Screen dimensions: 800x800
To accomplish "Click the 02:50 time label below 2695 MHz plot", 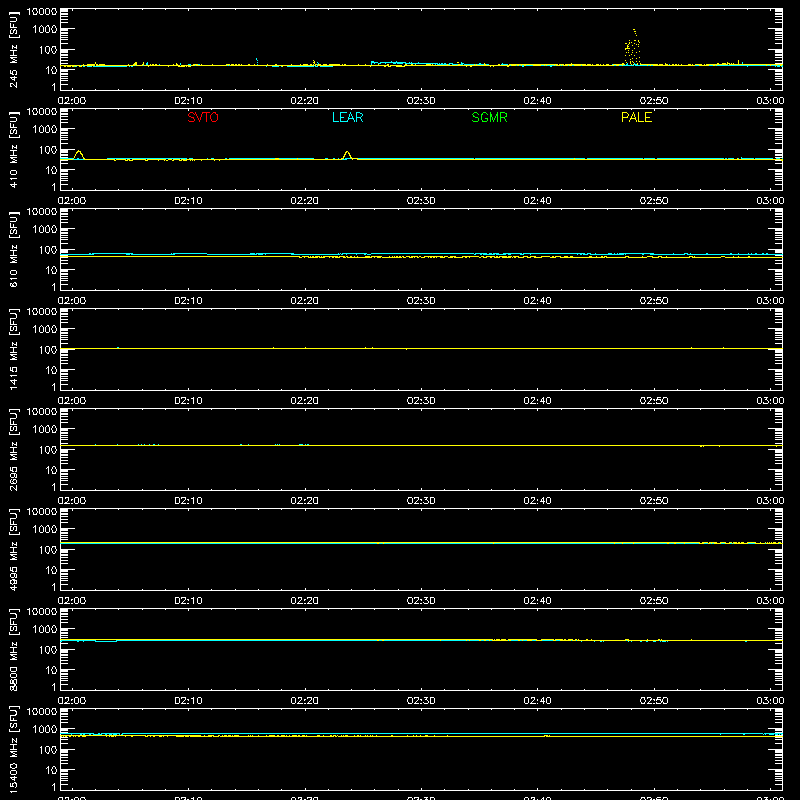I will (x=654, y=501).
